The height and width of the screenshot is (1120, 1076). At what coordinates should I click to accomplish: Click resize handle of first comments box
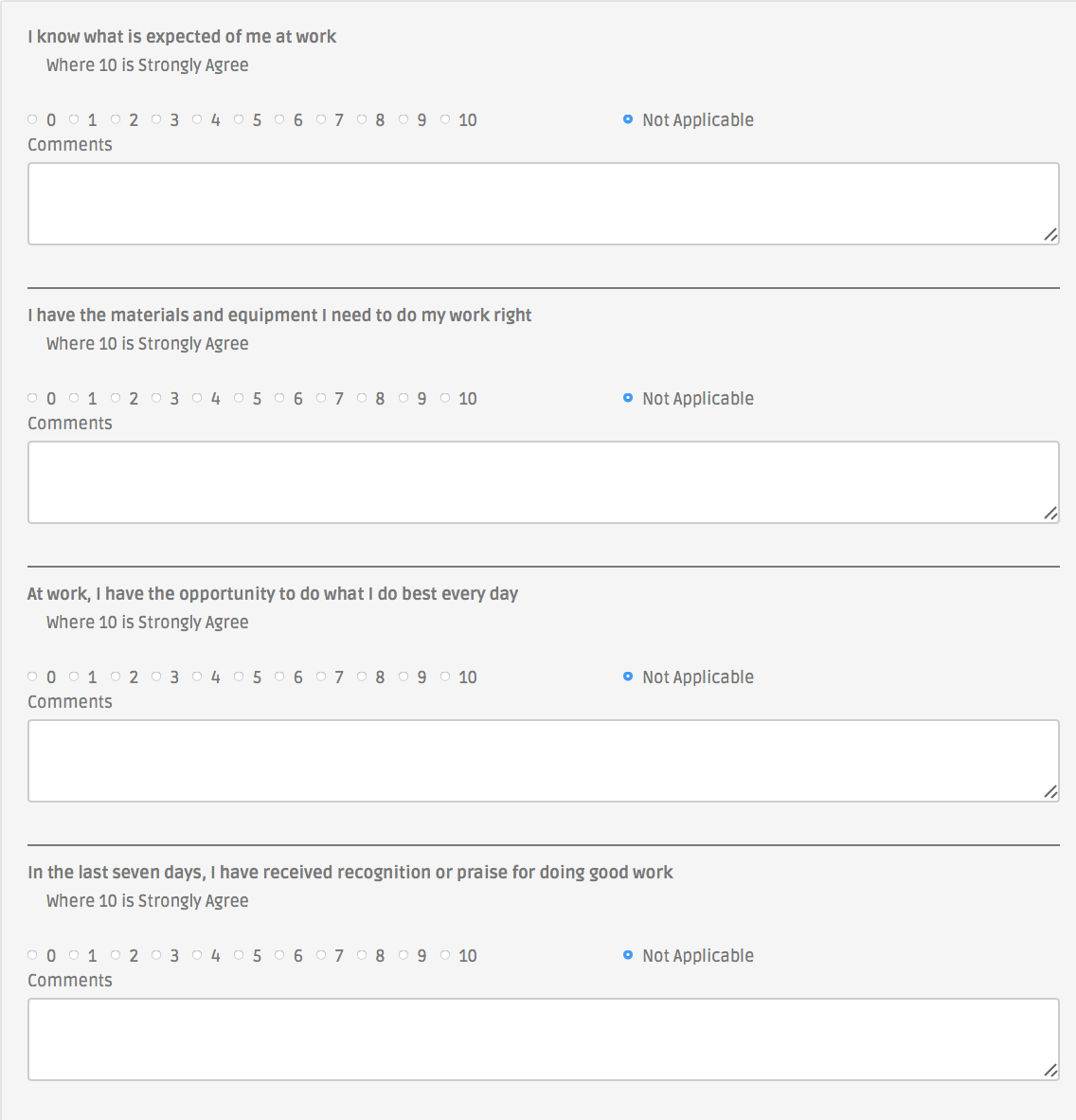[1051, 234]
